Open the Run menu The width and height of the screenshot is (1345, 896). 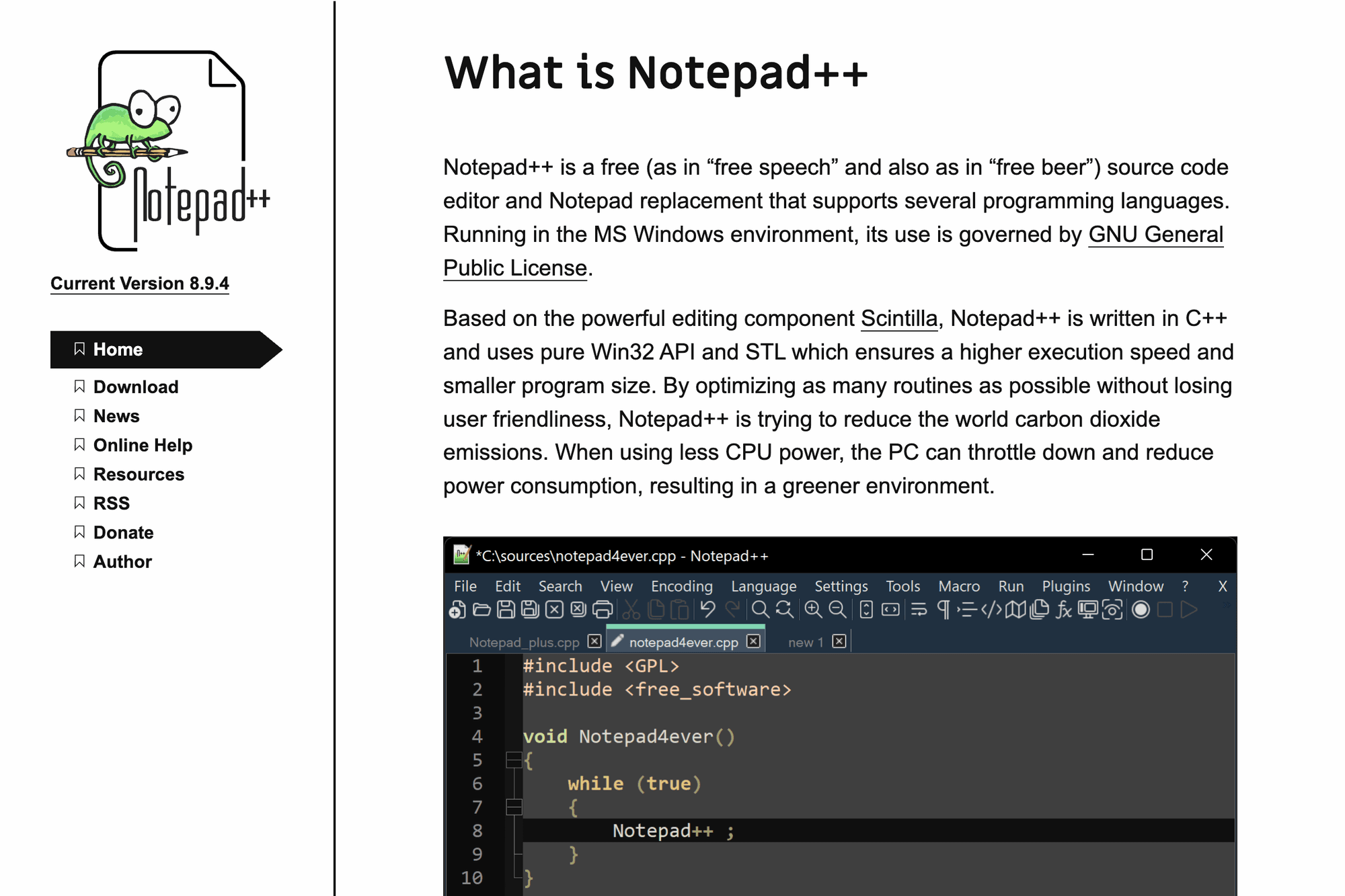pos(1011,586)
